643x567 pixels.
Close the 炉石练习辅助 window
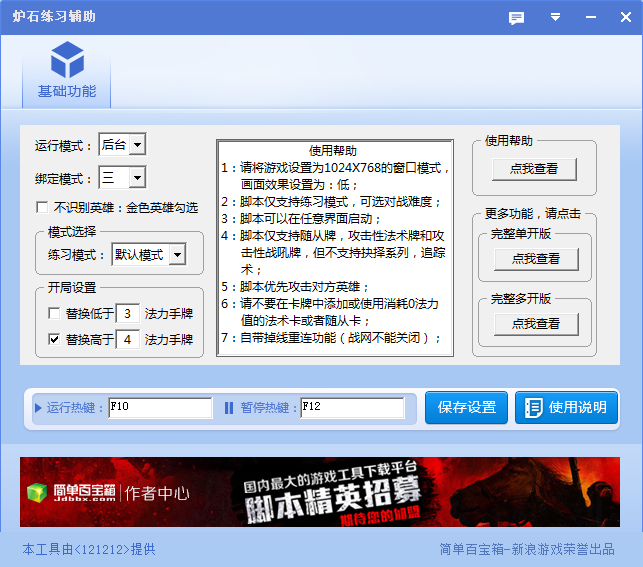626,17
